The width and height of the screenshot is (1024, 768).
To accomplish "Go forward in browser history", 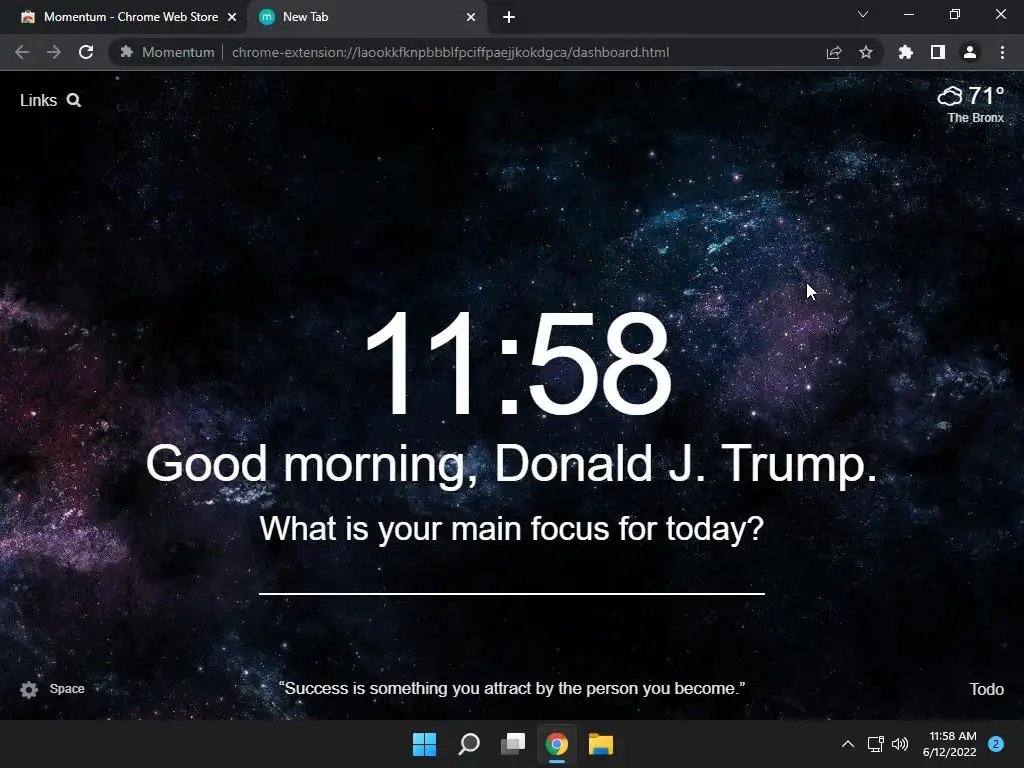I will (x=54, y=52).
